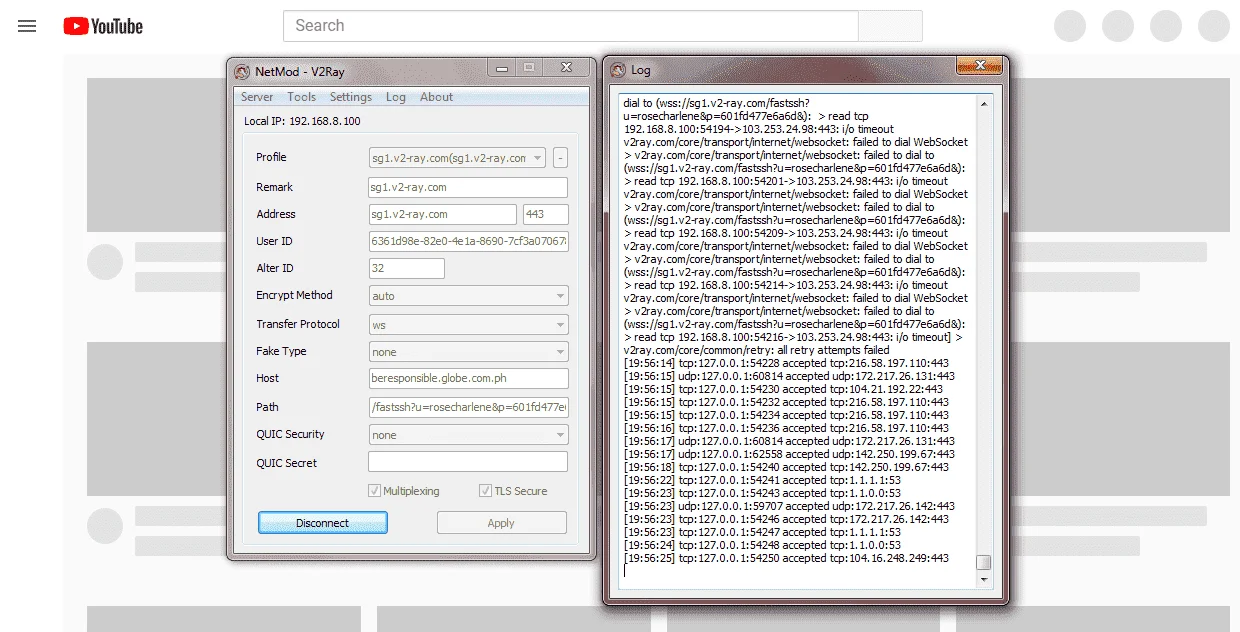1240x632 pixels.
Task: Click the Log scrollbar down arrow
Action: pyautogui.click(x=984, y=579)
